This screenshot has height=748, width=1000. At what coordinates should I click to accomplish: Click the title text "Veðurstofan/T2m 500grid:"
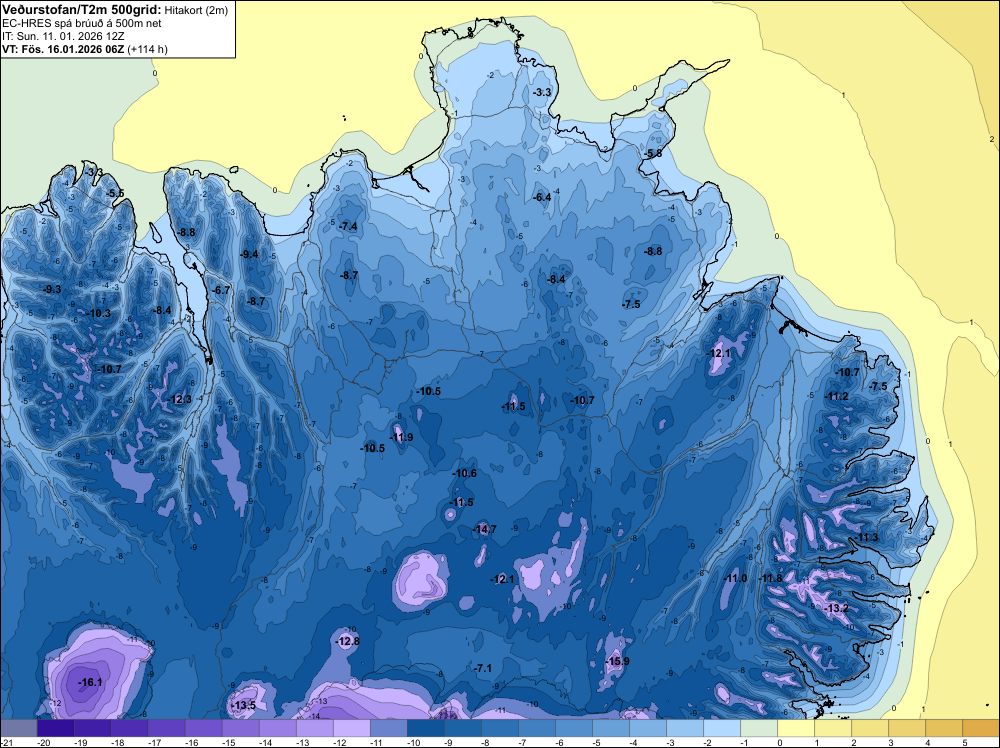coord(82,10)
